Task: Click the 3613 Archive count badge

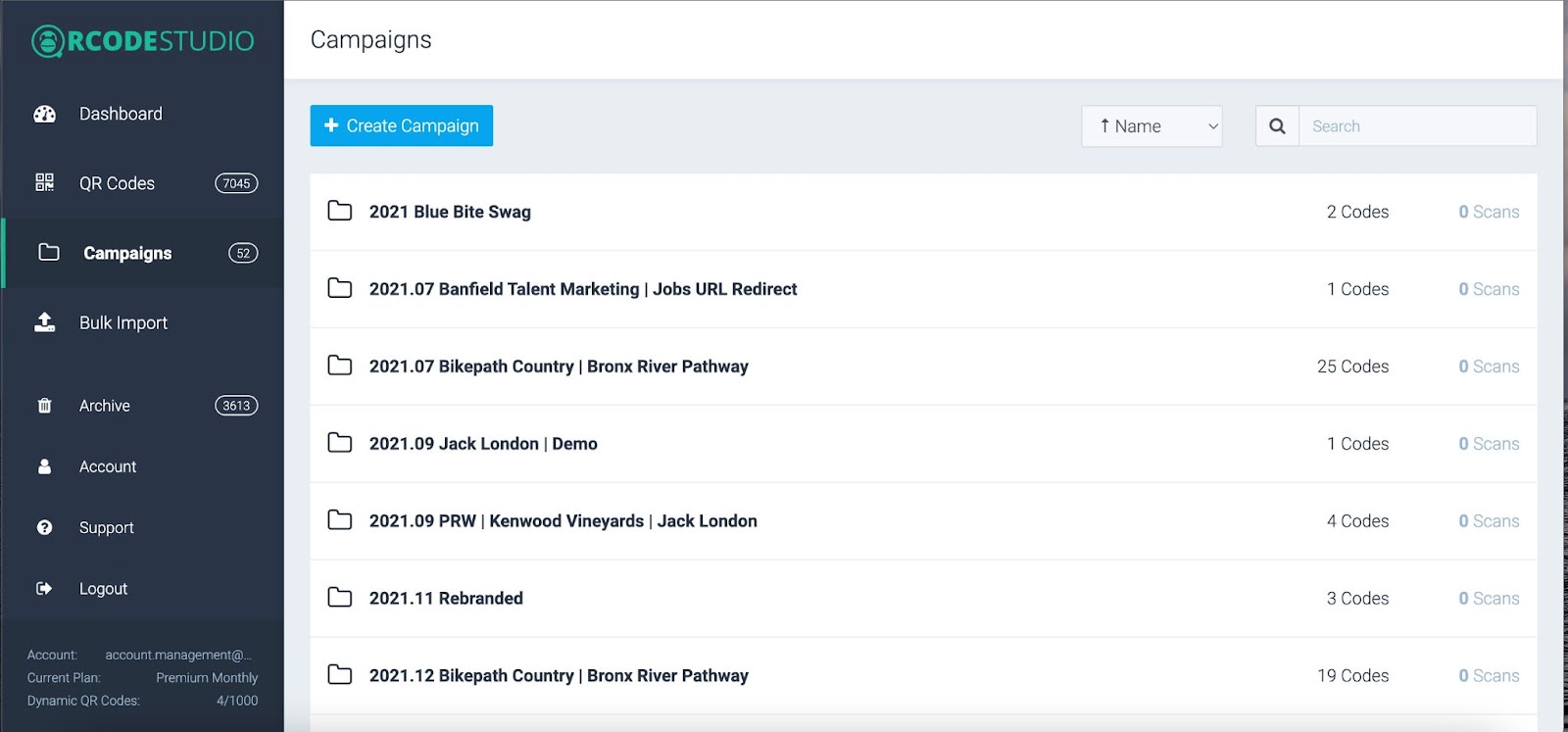Action: coord(236,406)
